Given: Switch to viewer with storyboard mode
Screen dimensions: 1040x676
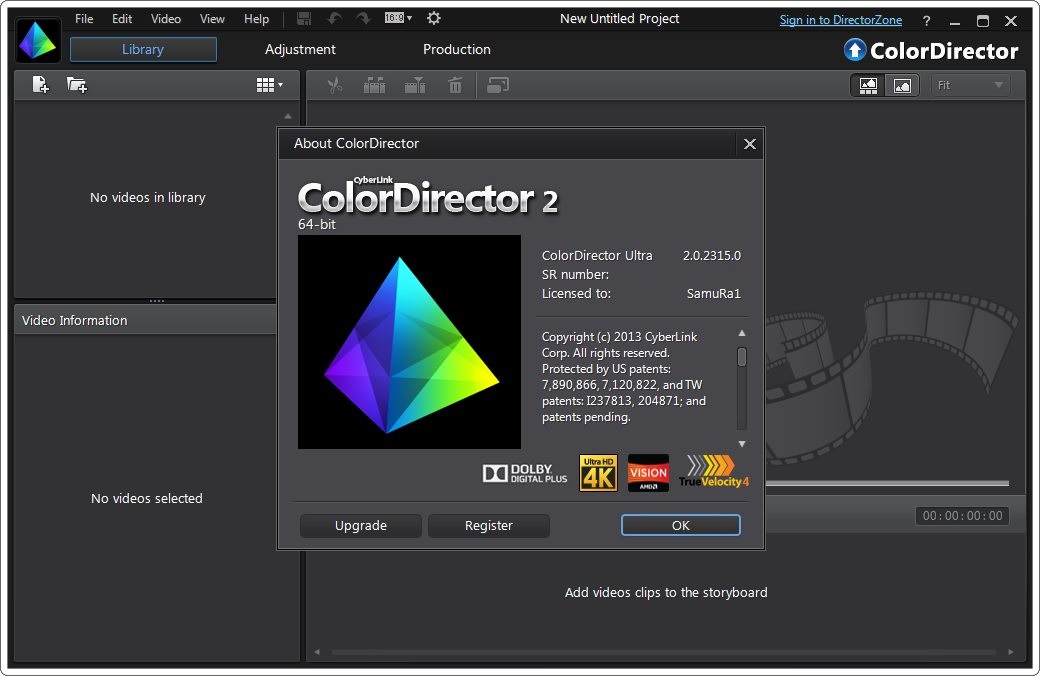Looking at the screenshot, I should point(868,86).
